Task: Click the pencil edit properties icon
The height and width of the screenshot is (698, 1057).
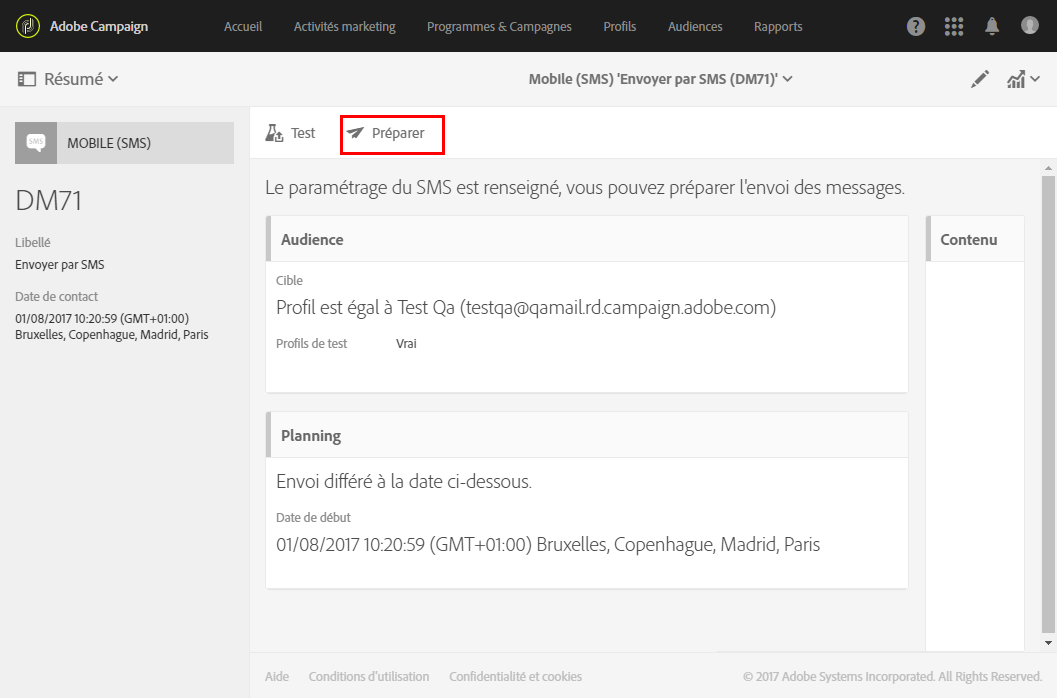Action: click(980, 79)
